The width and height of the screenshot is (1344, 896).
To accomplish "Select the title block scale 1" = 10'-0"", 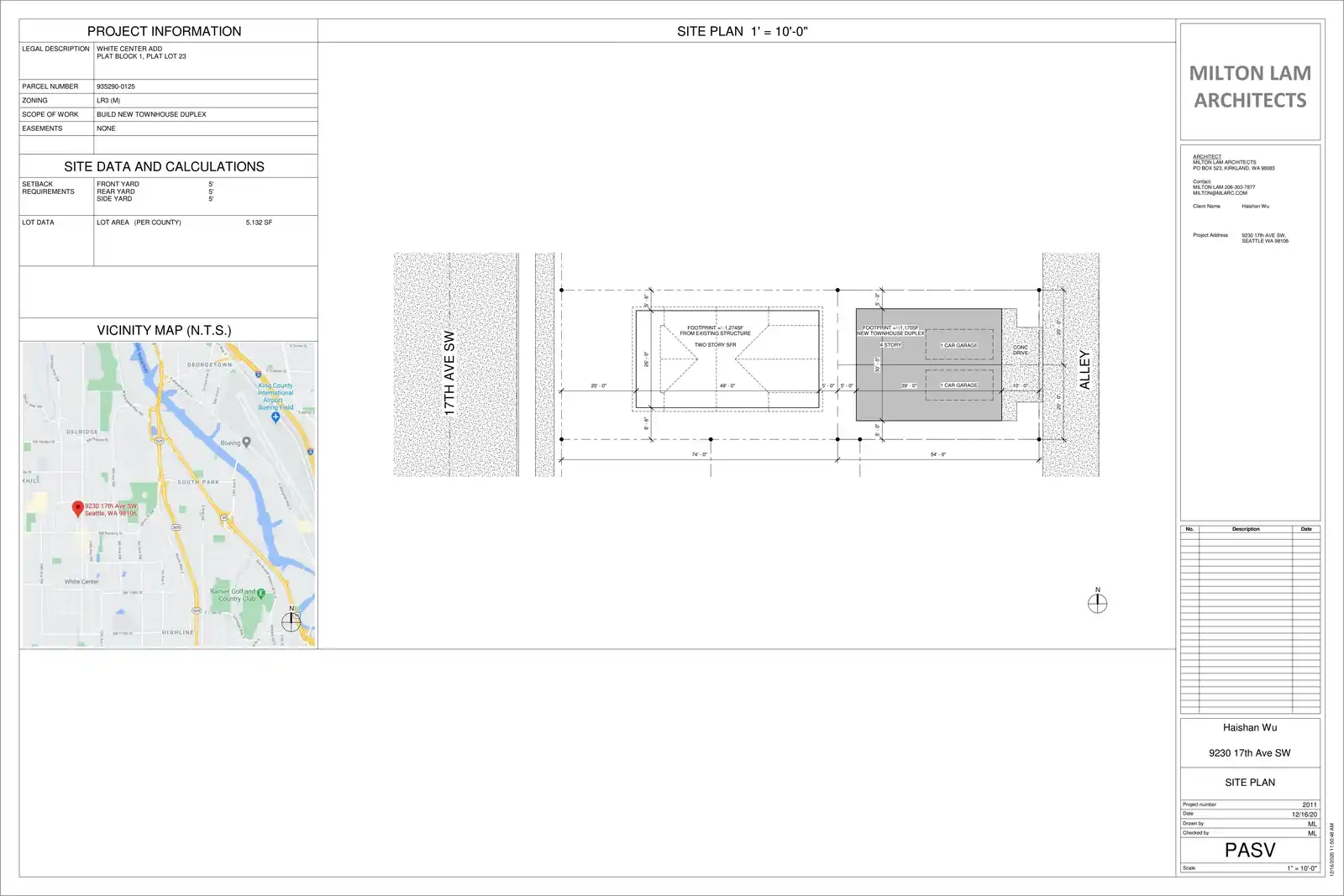I will click(1302, 868).
